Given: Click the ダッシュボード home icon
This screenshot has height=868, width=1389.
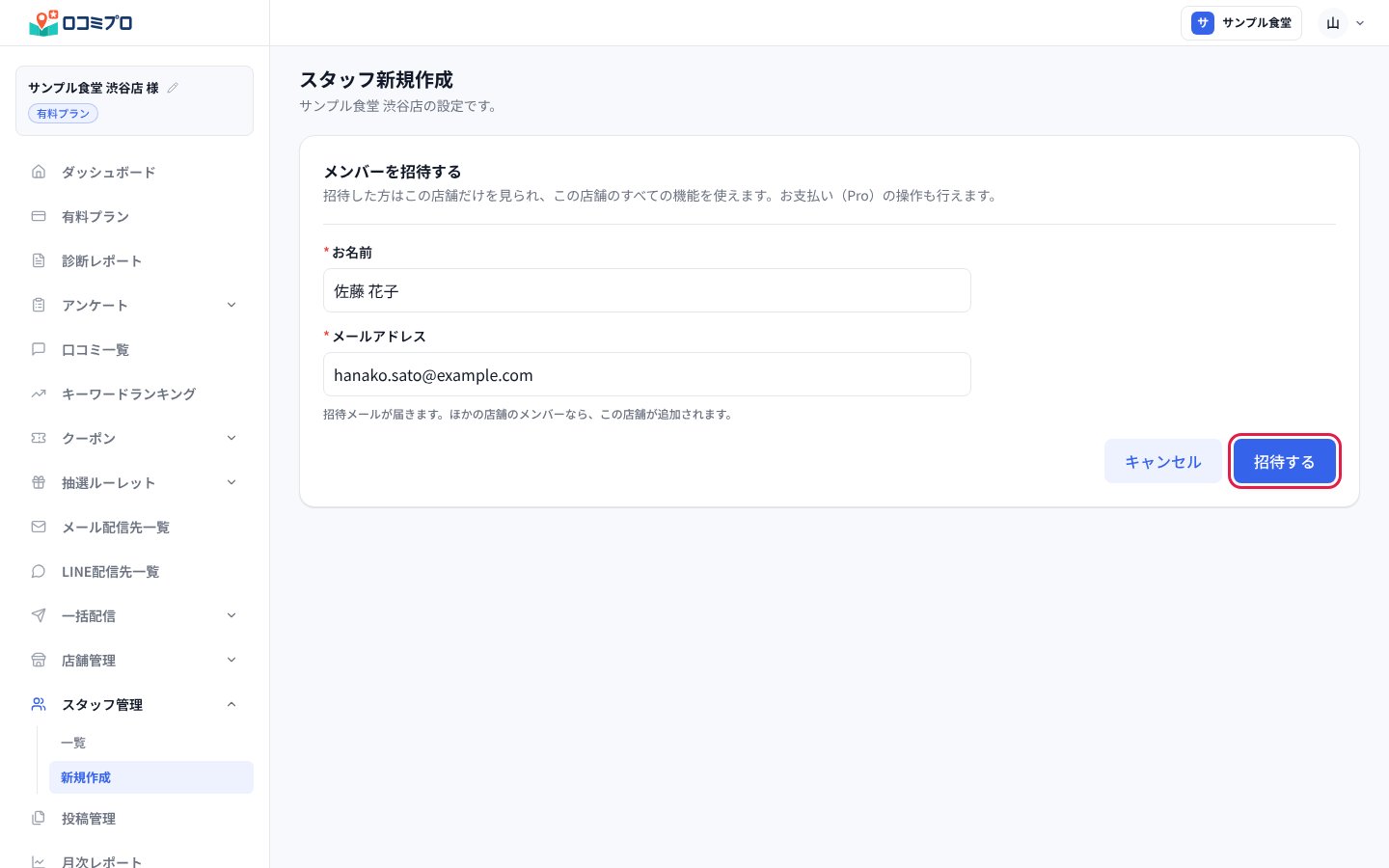Looking at the screenshot, I should click(x=39, y=172).
